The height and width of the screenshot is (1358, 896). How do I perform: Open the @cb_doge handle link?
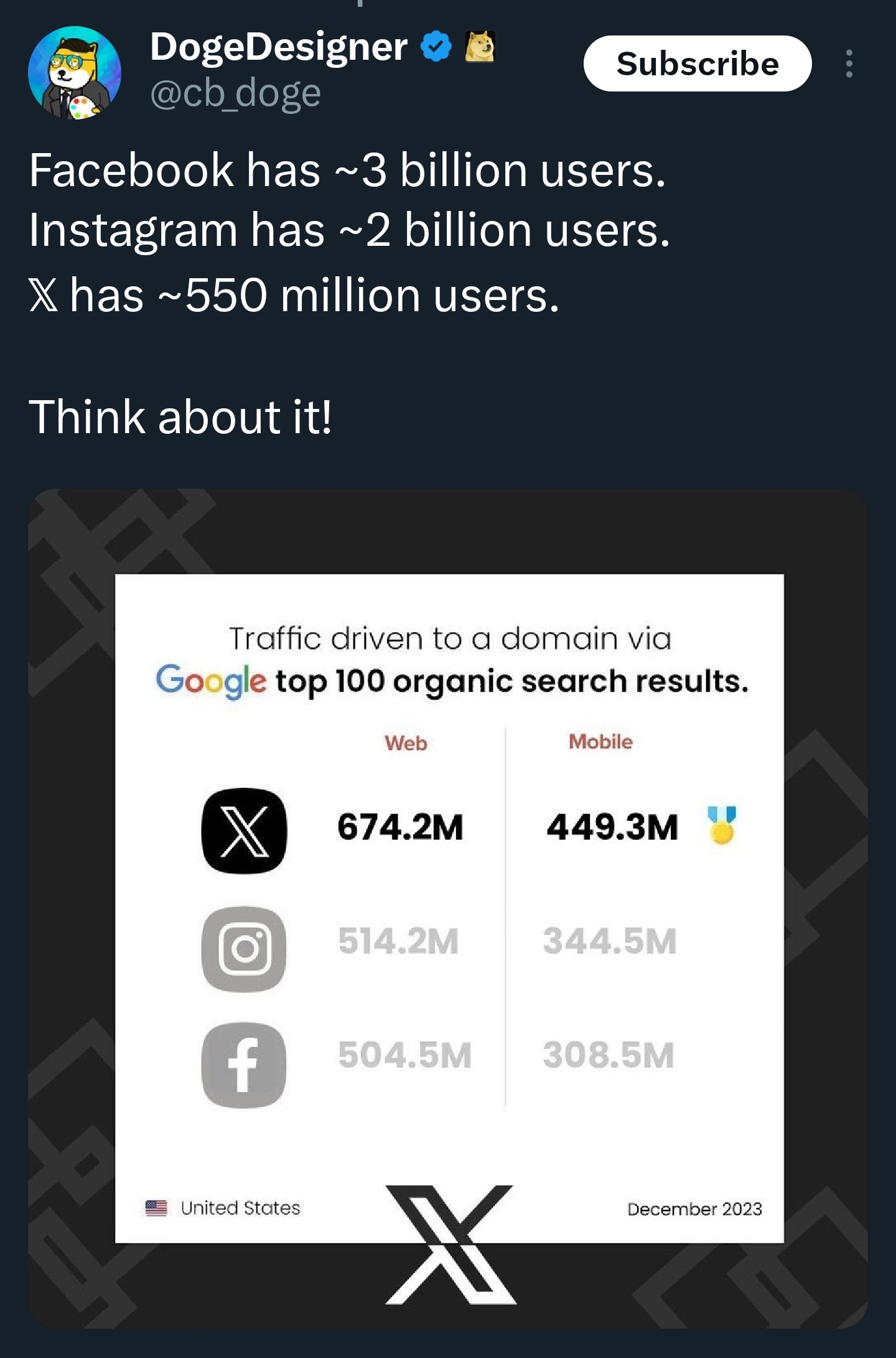tap(235, 94)
